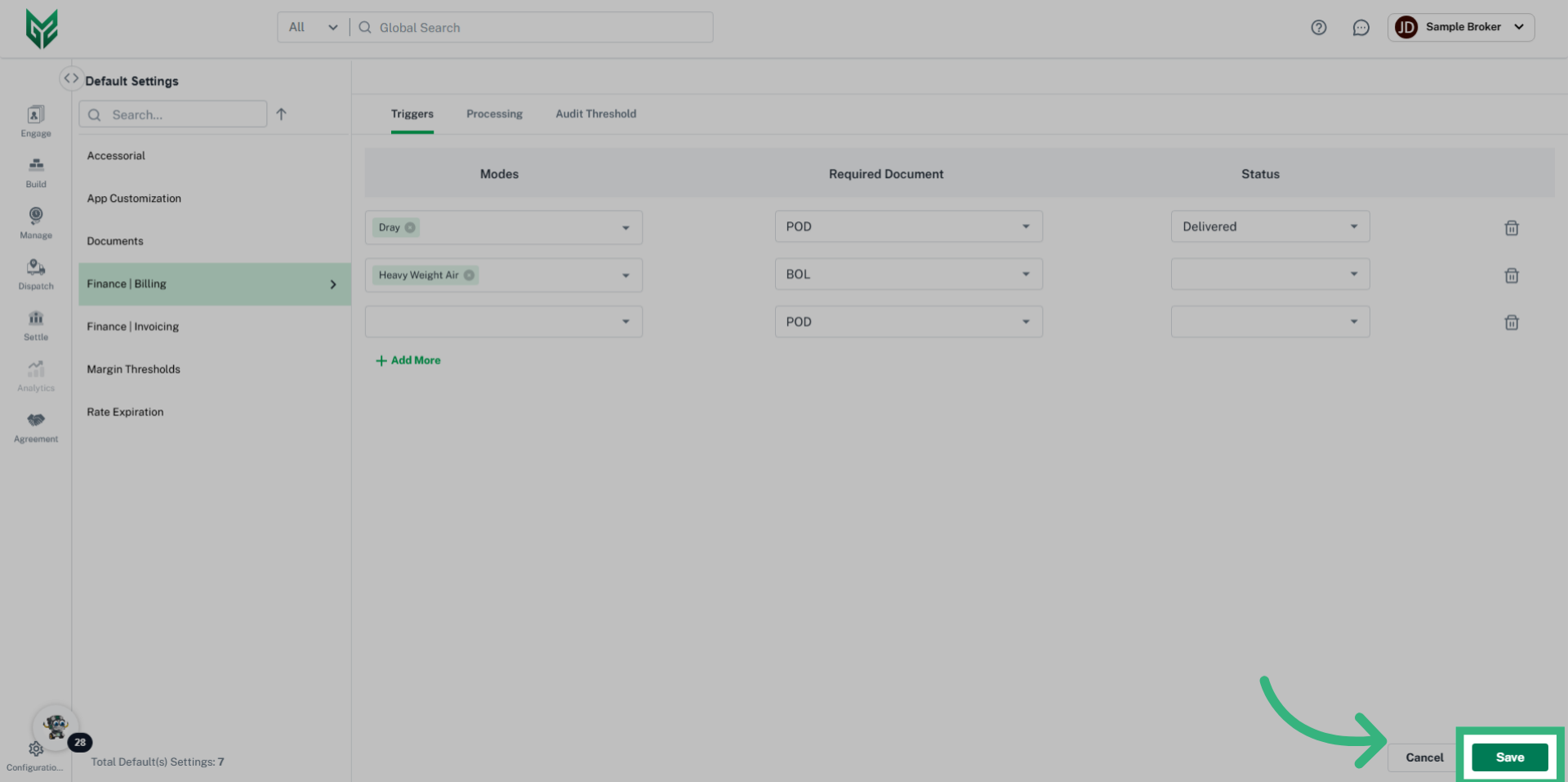The height and width of the screenshot is (782, 1568).
Task: Open the Engage sidebar module
Action: click(36, 121)
